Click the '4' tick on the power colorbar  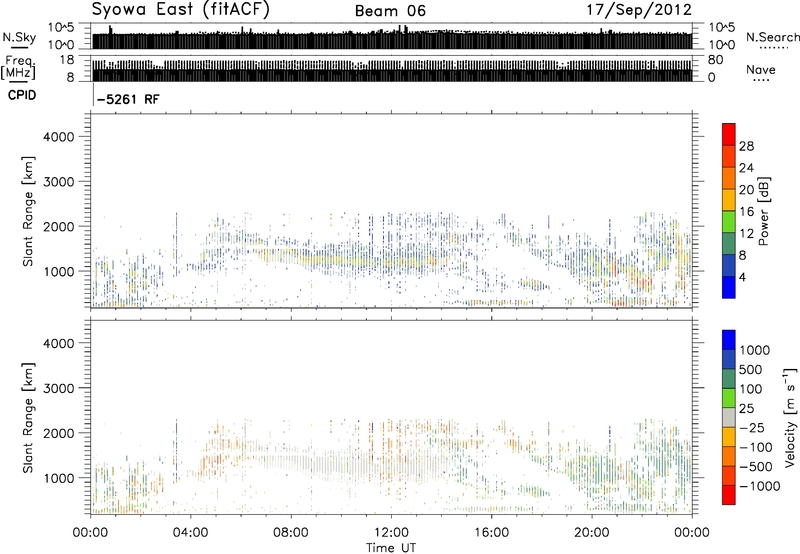(743, 277)
